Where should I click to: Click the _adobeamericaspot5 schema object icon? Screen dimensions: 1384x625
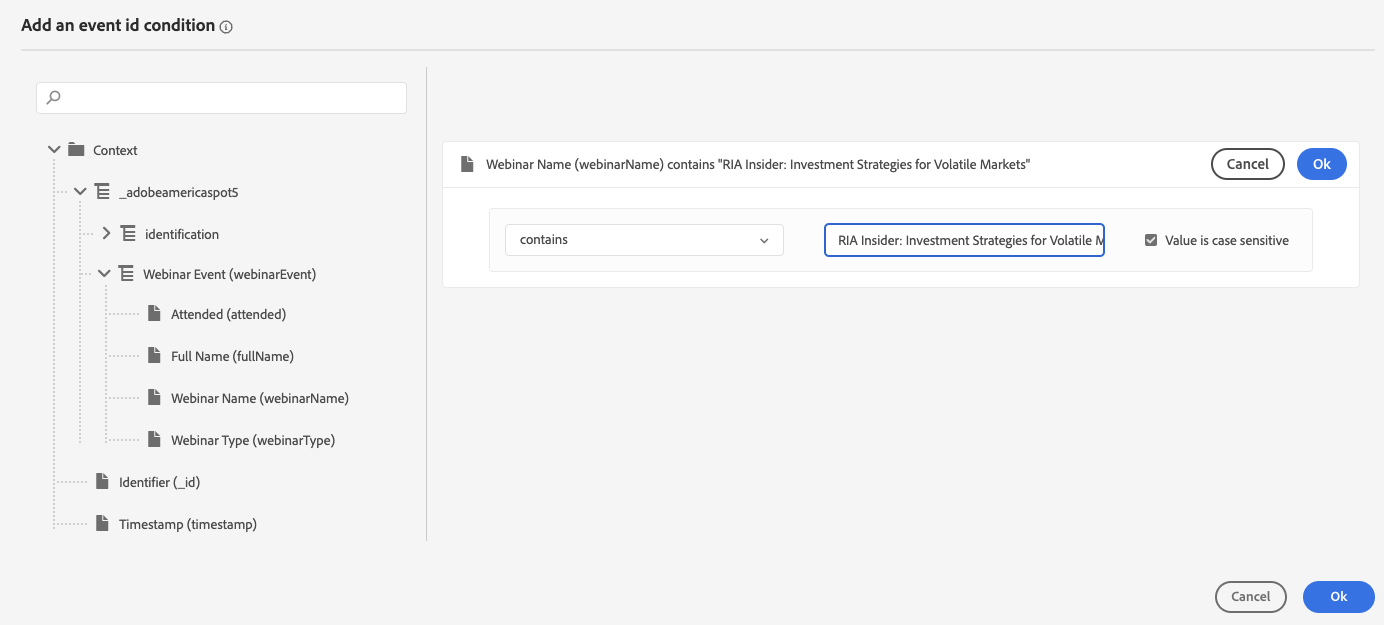(102, 192)
